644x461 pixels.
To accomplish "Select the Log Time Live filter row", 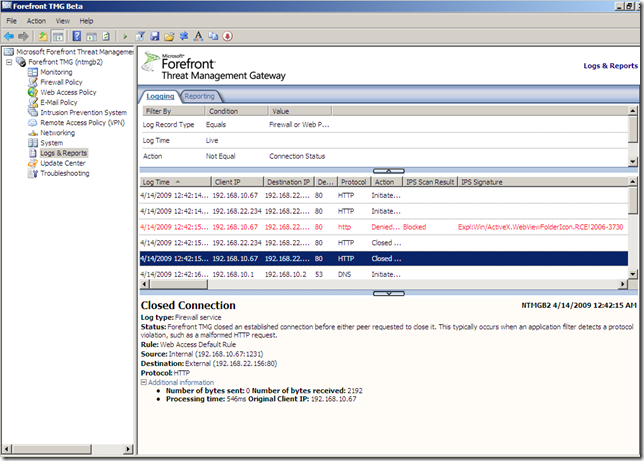I will [384, 141].
